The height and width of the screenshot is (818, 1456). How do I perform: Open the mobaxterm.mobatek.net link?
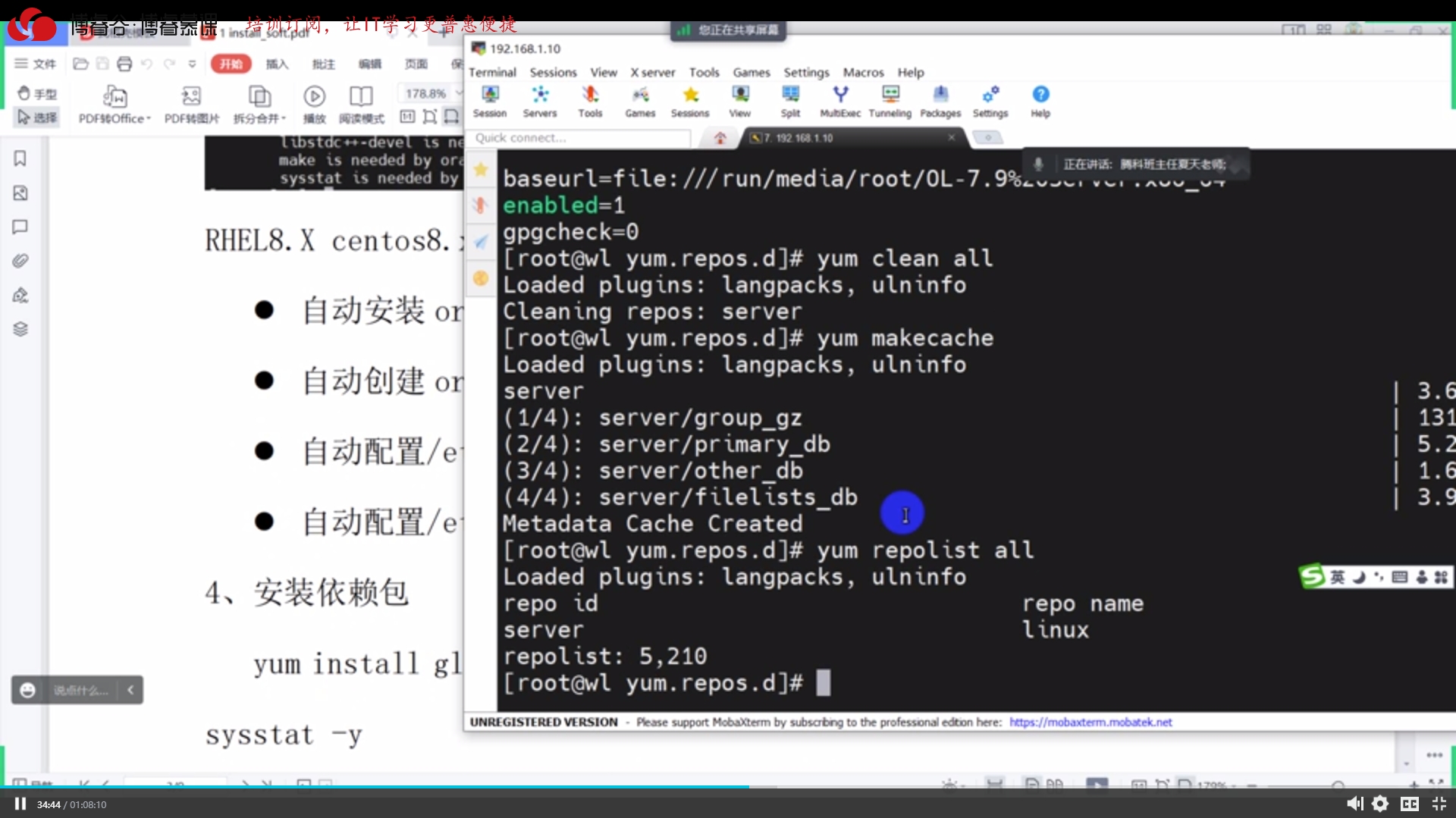1090,722
